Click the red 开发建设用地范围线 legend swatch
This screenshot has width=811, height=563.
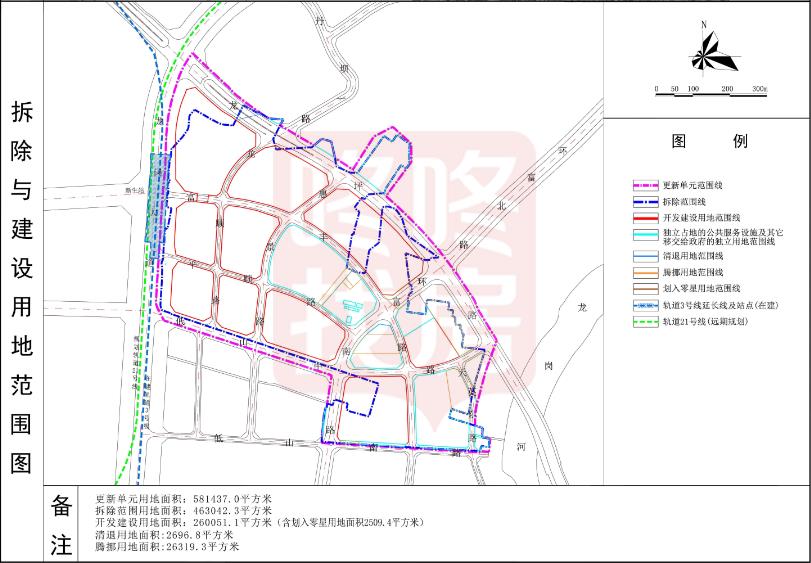point(645,218)
